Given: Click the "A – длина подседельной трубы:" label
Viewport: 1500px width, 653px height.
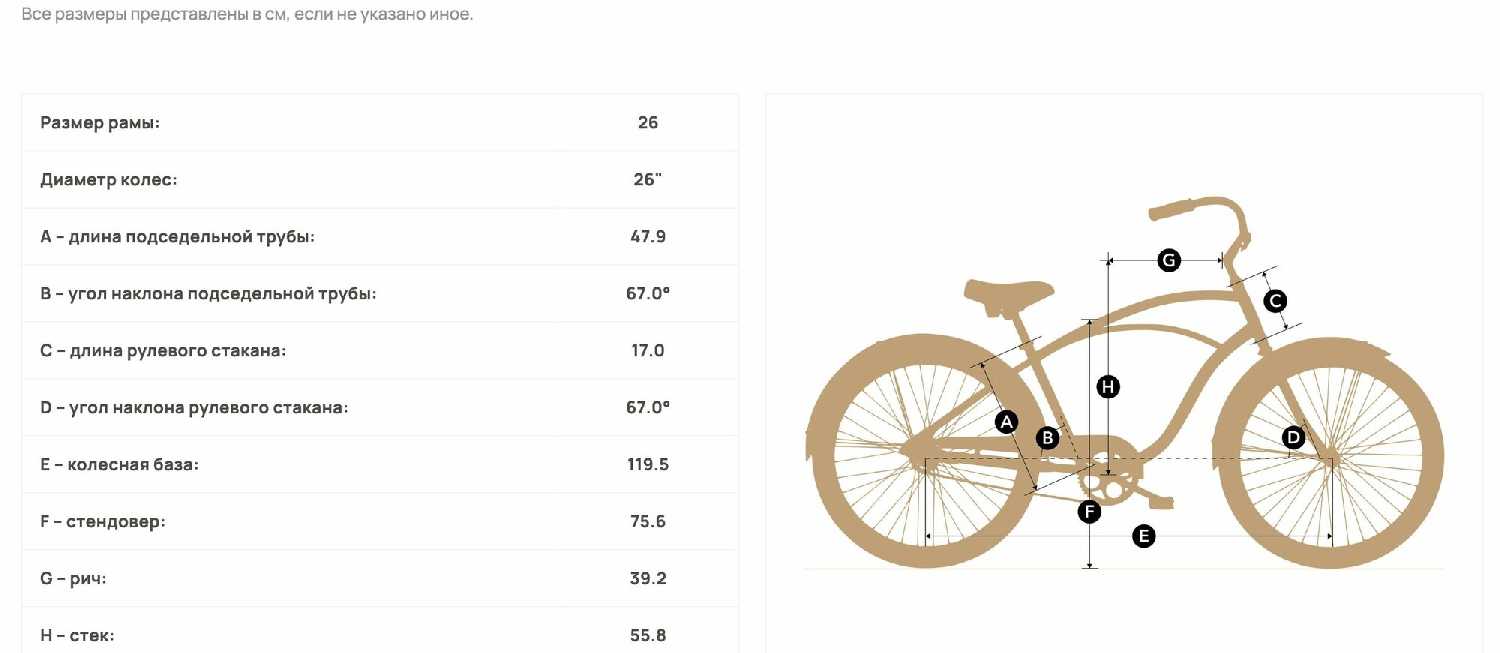Looking at the screenshot, I should [178, 237].
